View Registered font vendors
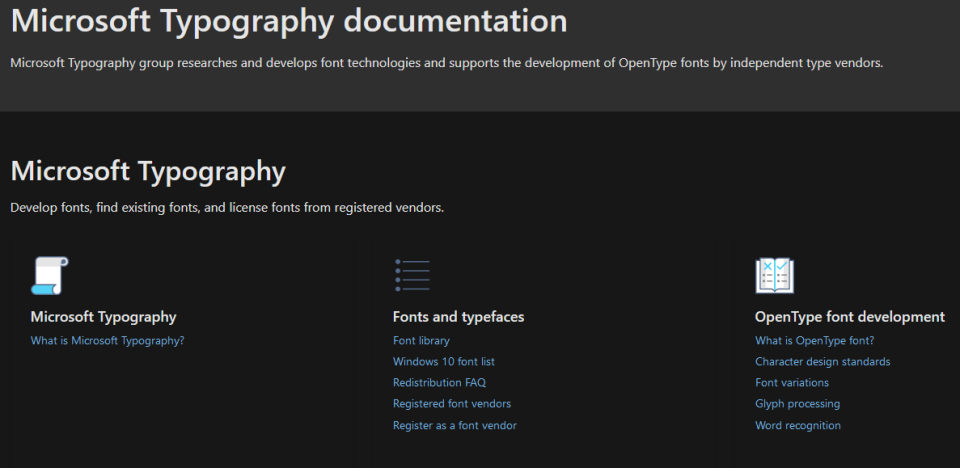The height and width of the screenshot is (468, 960). (x=452, y=404)
